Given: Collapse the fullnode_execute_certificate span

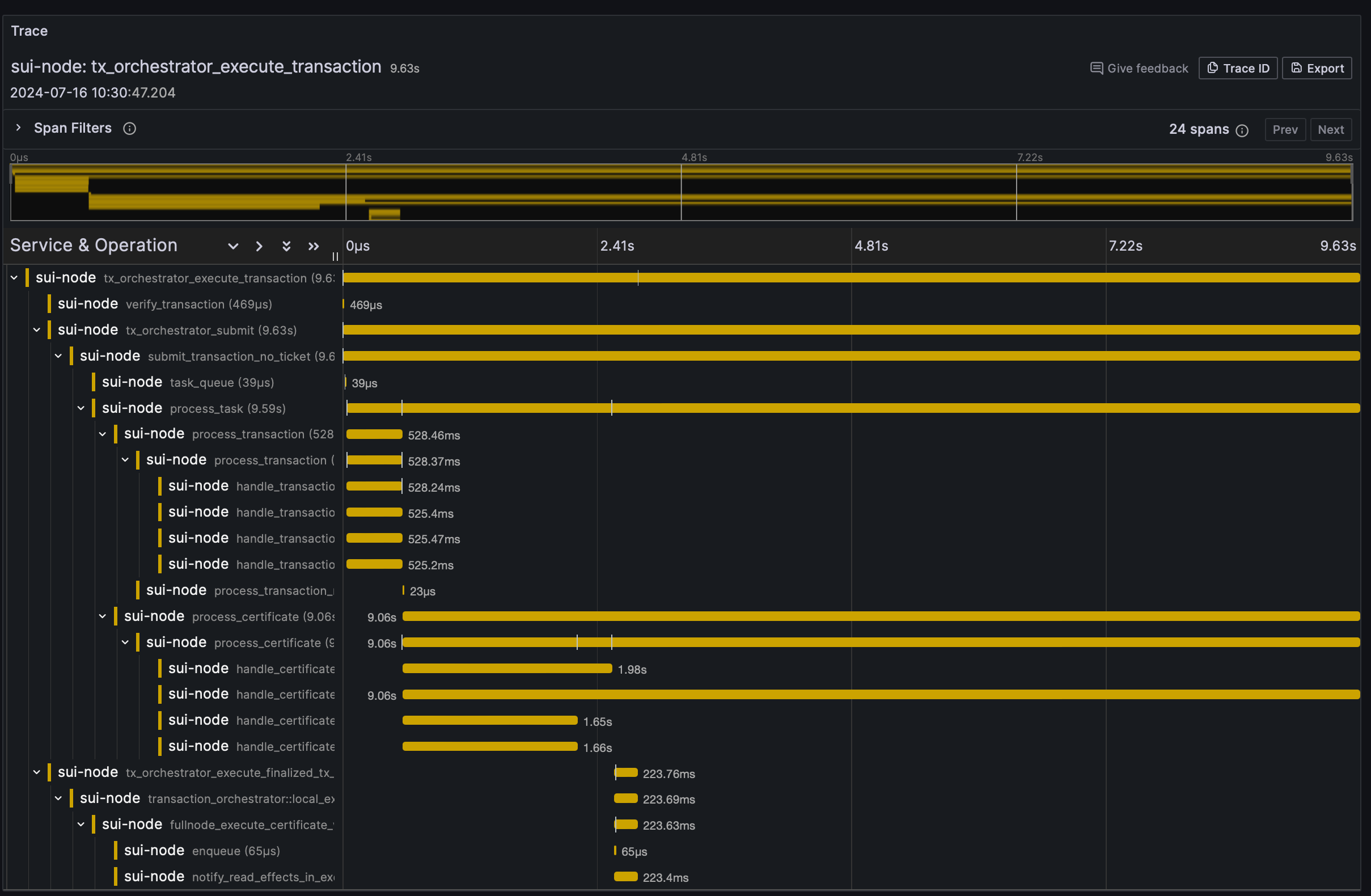Looking at the screenshot, I should (81, 824).
